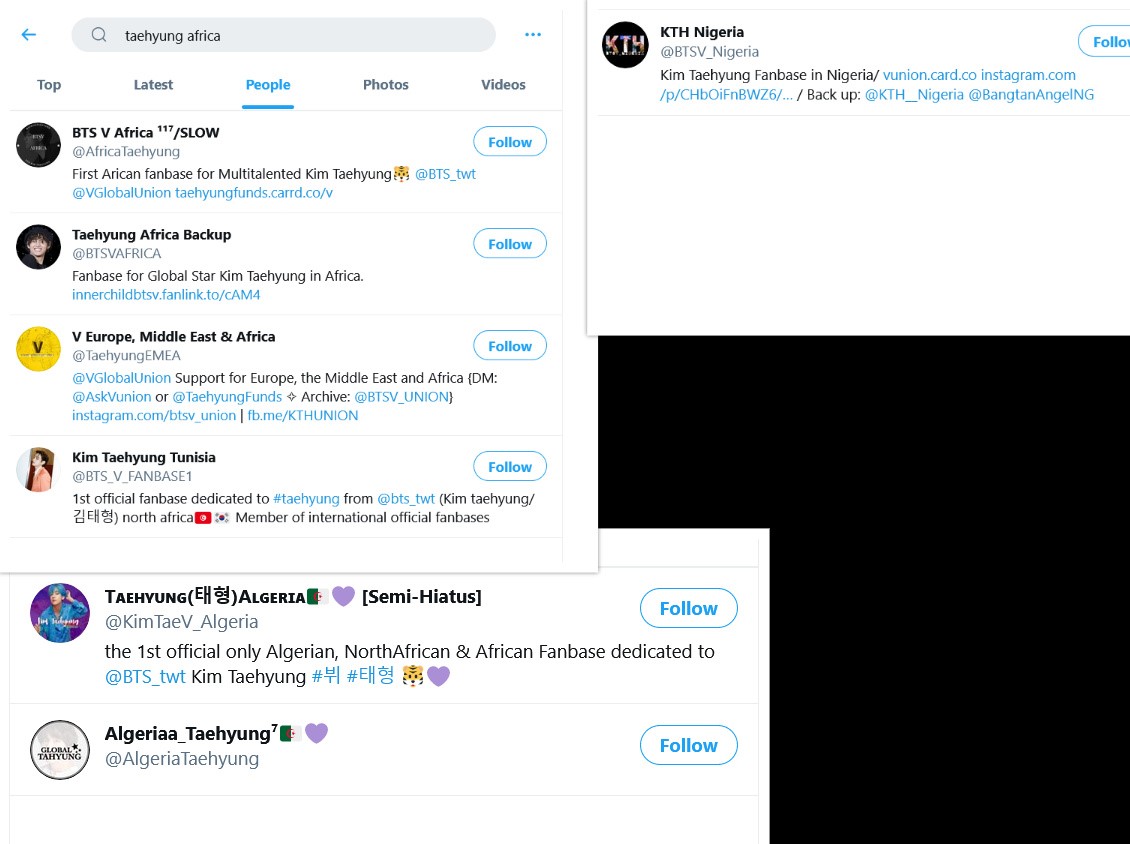
Task: Open the taehyungfunds.carrd.co link
Action: coord(254,193)
